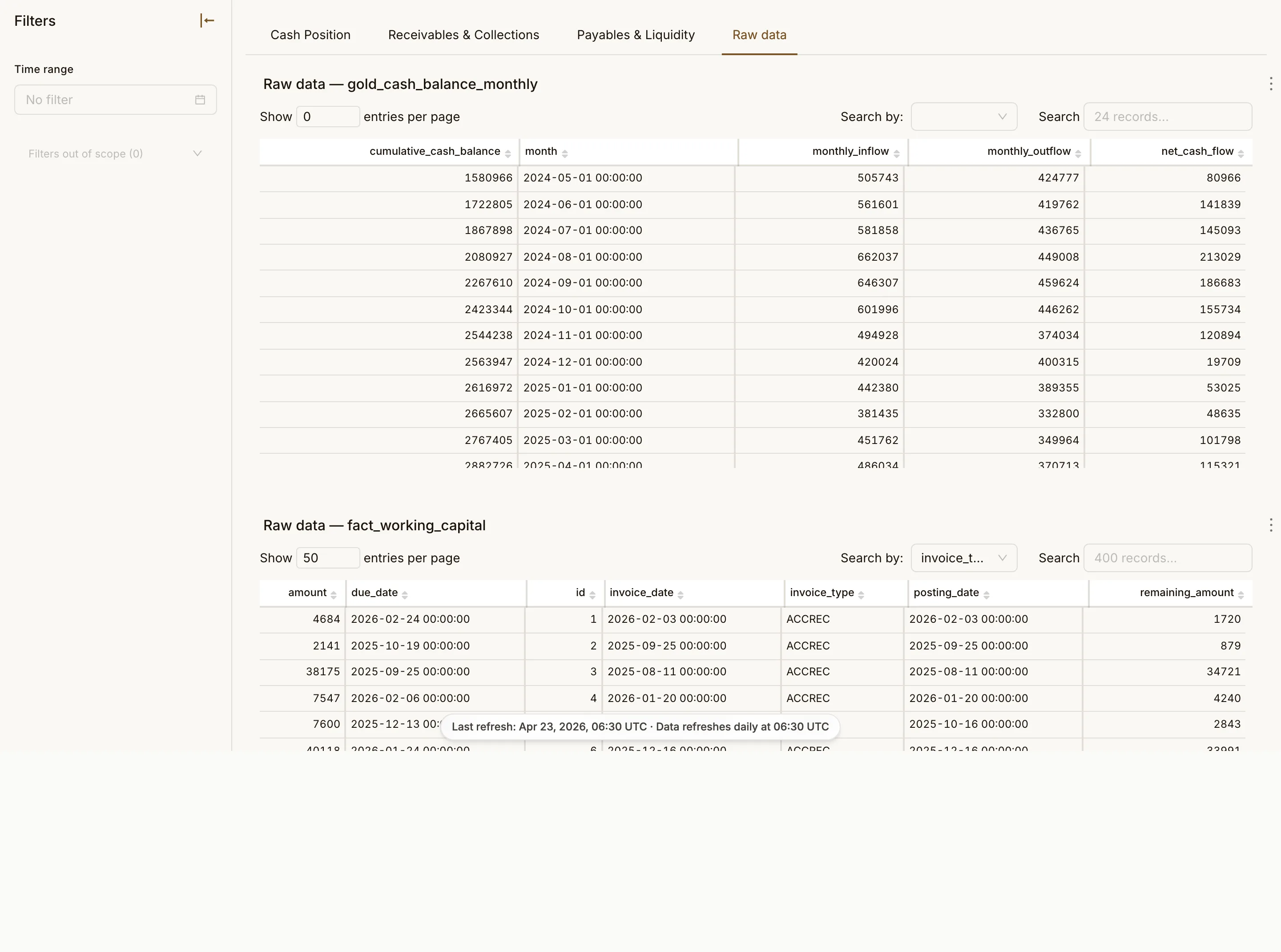Switch to Cash Position tab
Image resolution: width=1281 pixels, height=952 pixels.
pos(310,35)
